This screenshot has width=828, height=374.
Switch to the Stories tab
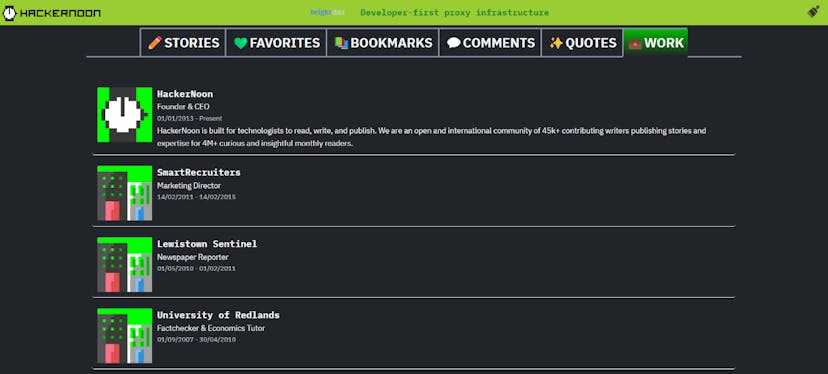[x=183, y=43]
